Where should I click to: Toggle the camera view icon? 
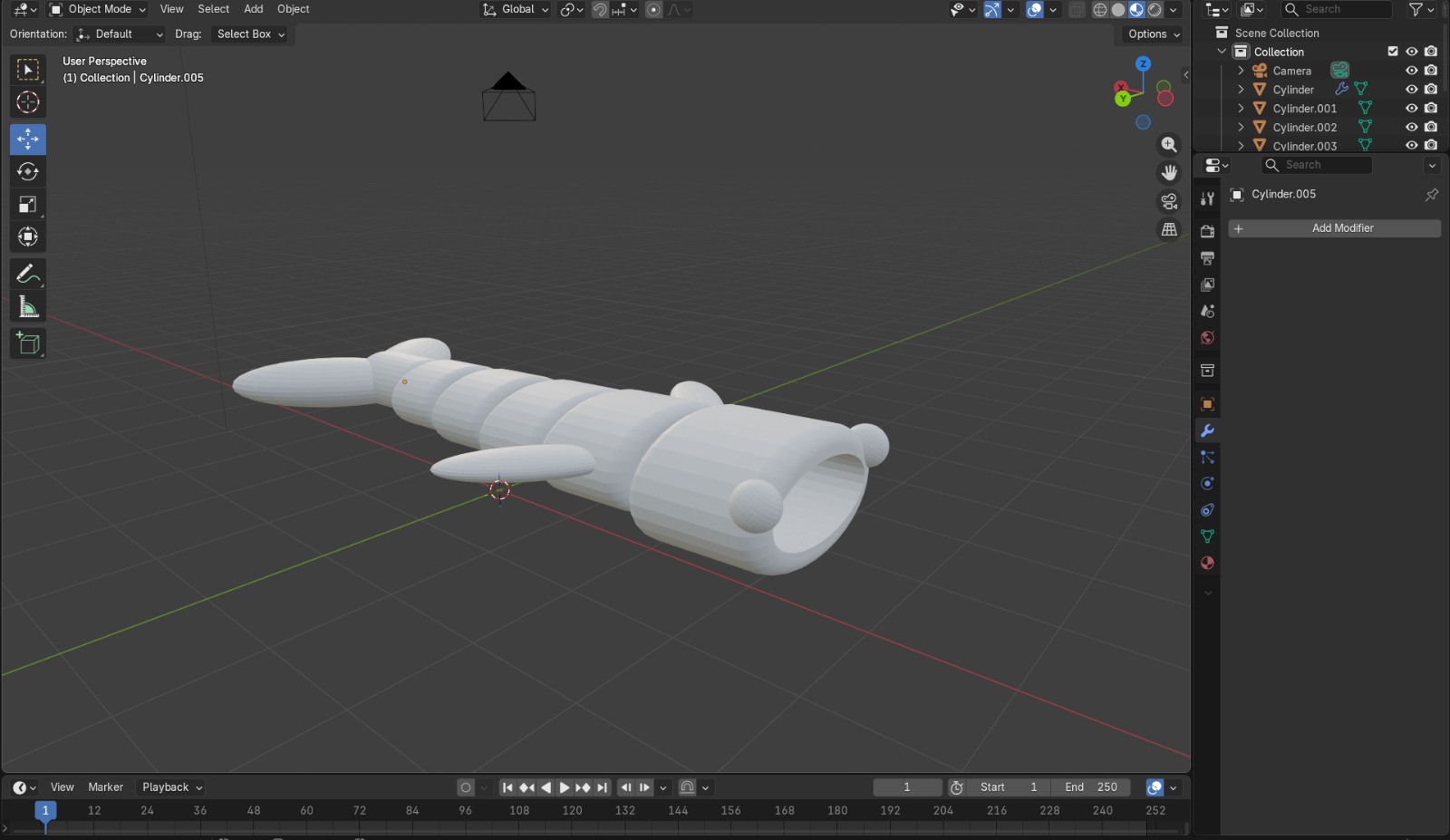pyautogui.click(x=1170, y=201)
